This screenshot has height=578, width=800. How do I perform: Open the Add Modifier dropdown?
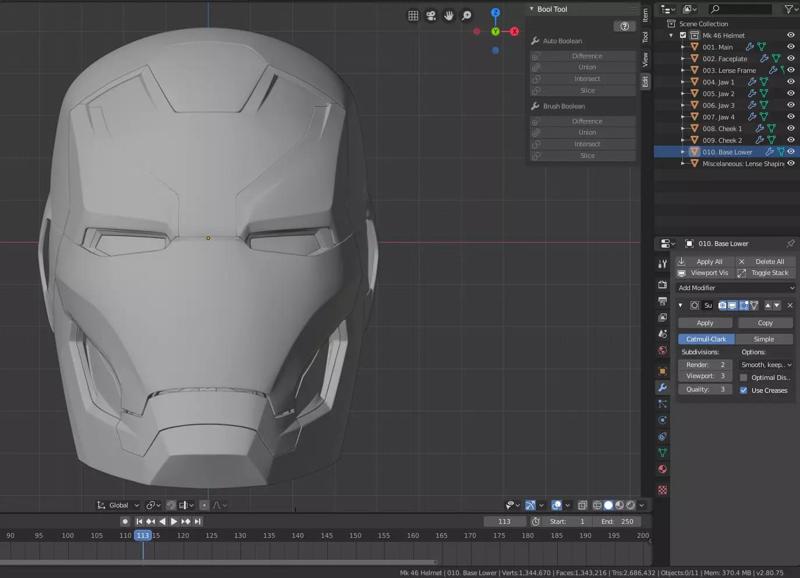pos(736,288)
